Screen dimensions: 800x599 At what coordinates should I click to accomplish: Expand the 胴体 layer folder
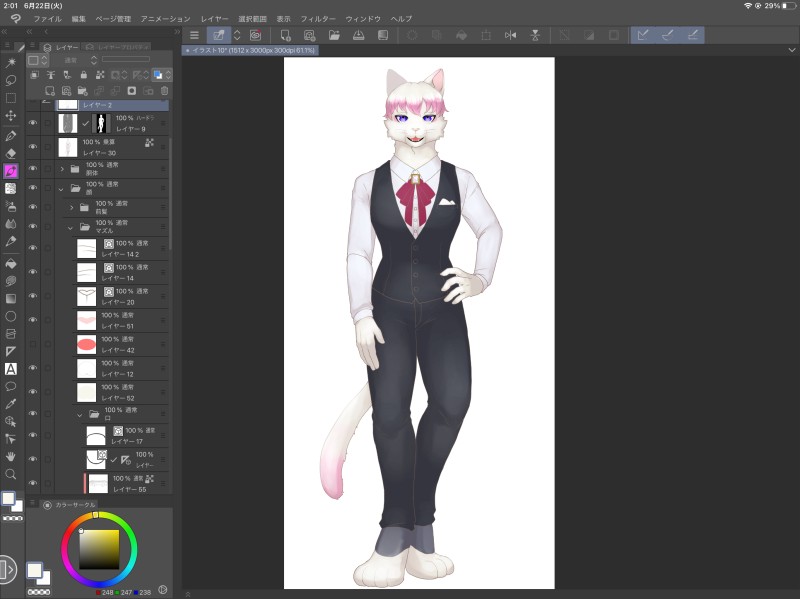[x=62, y=169]
